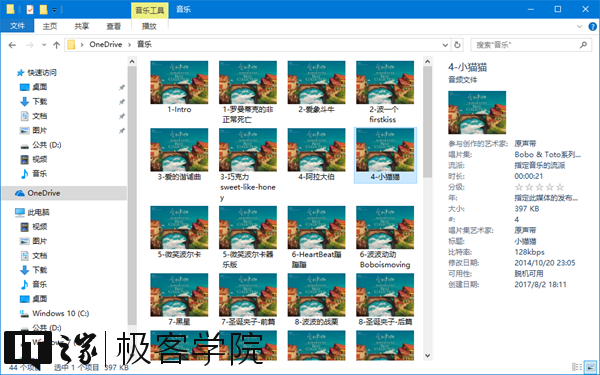Select the 1-罗曼蒂克的非正常死亡 file
Image resolution: width=600 pixels, height=375 pixels.
click(x=248, y=92)
